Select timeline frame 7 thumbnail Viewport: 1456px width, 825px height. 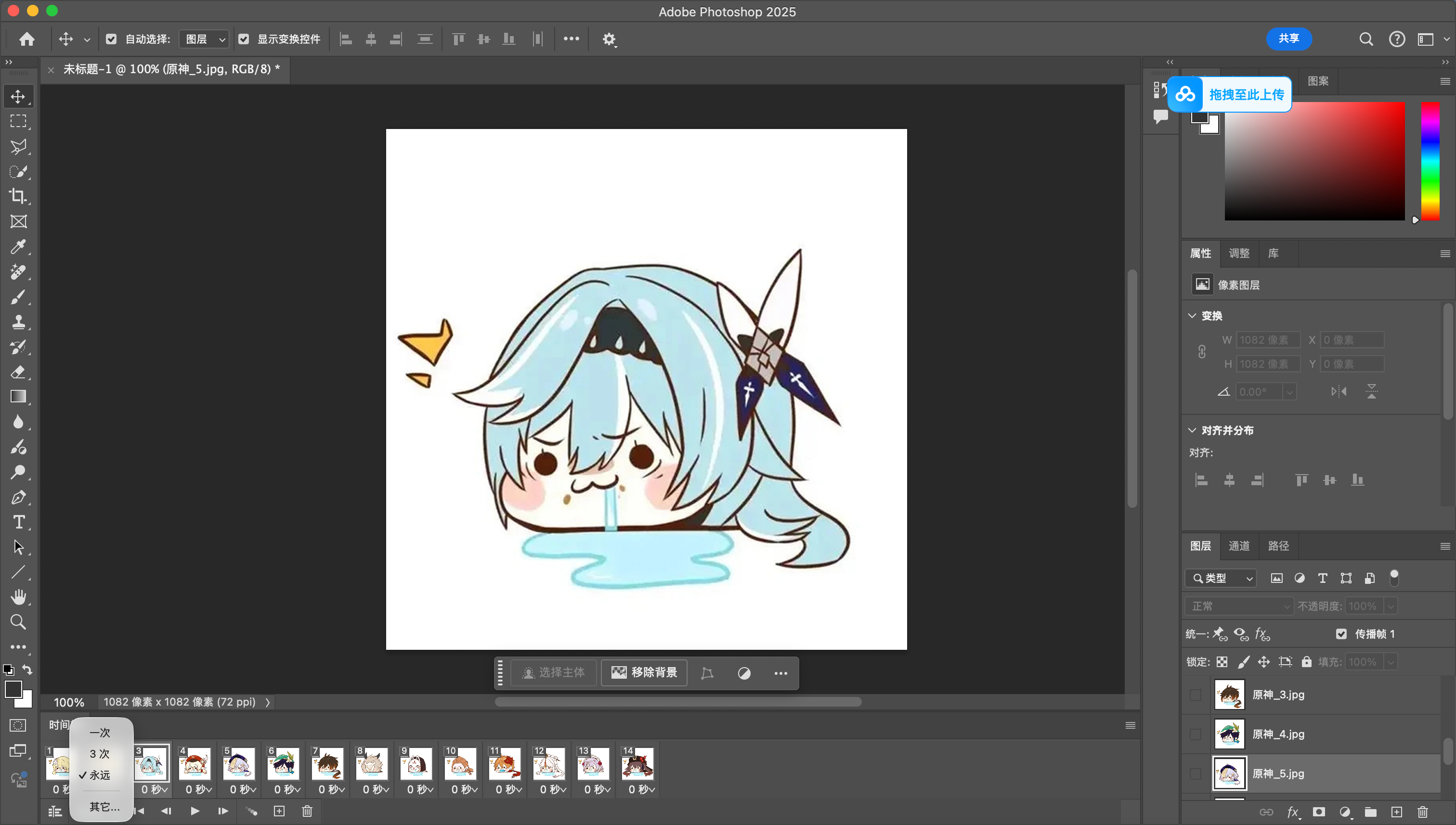tap(327, 764)
